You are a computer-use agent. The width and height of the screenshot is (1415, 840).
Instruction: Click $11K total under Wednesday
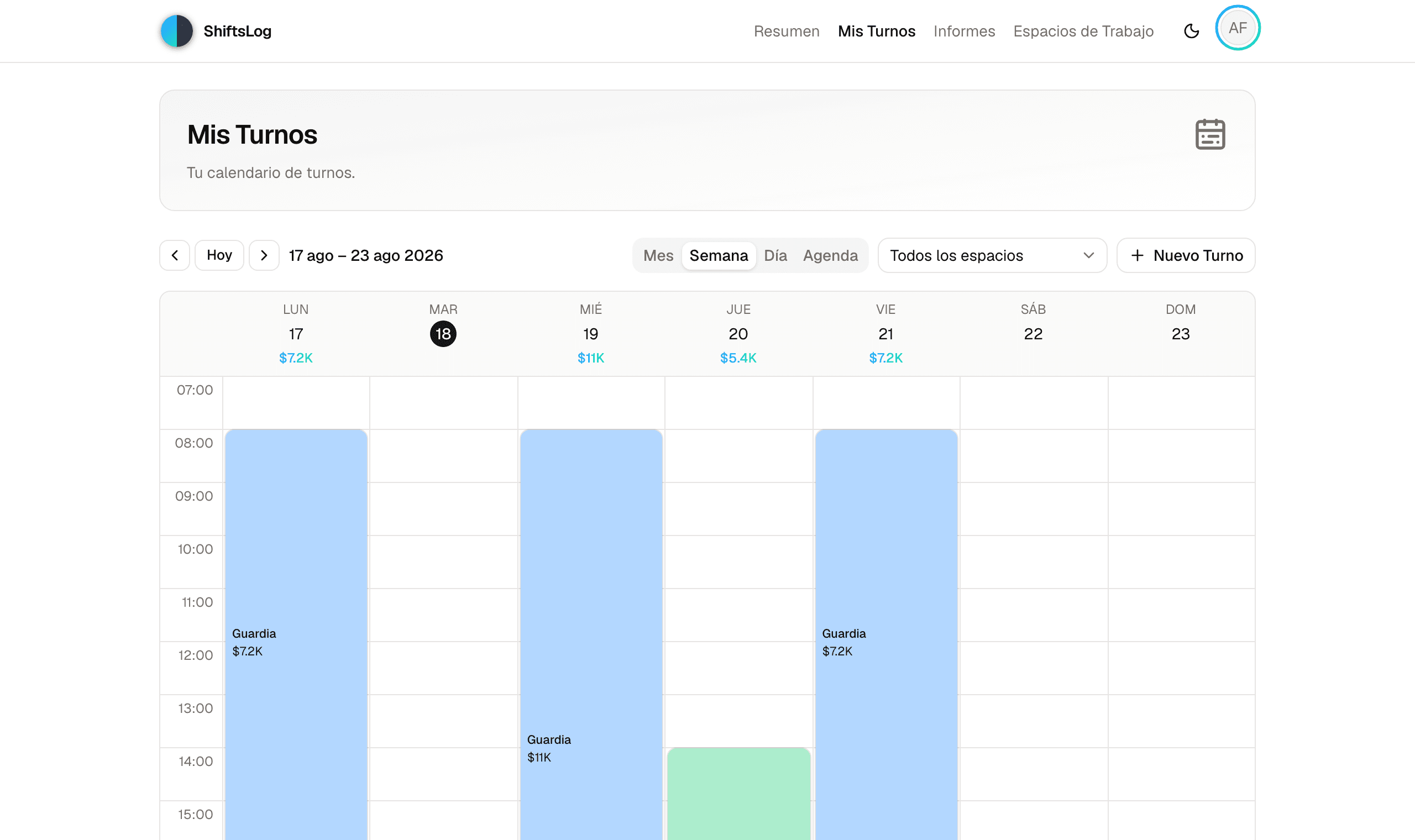click(x=591, y=358)
